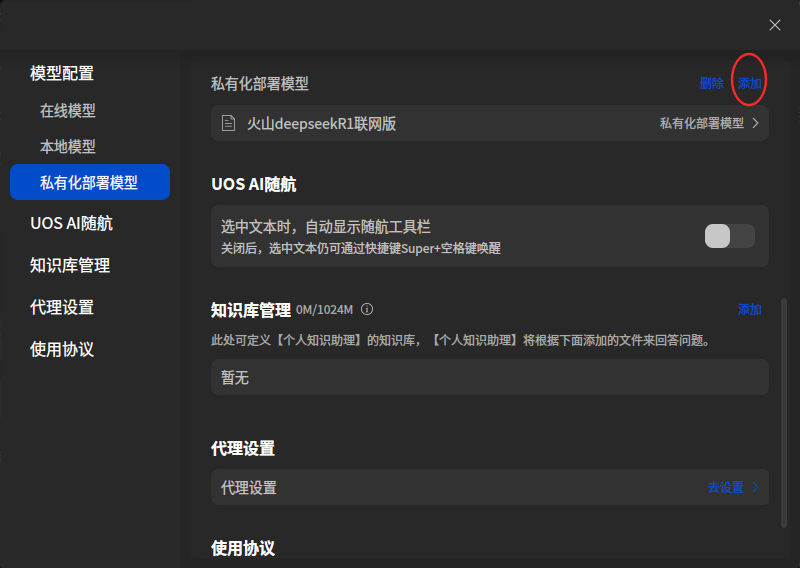Screen dimensions: 800x568
Task: Click the 关闭后，选中文本仍可通过快捷键 hint text
Action: point(360,249)
